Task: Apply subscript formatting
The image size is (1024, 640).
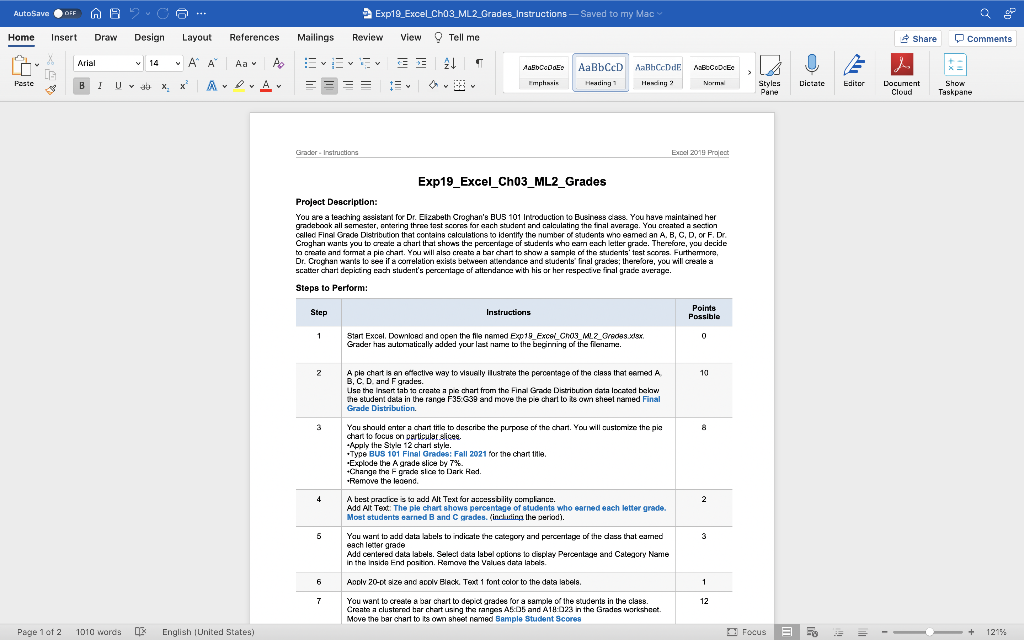Action: point(165,86)
